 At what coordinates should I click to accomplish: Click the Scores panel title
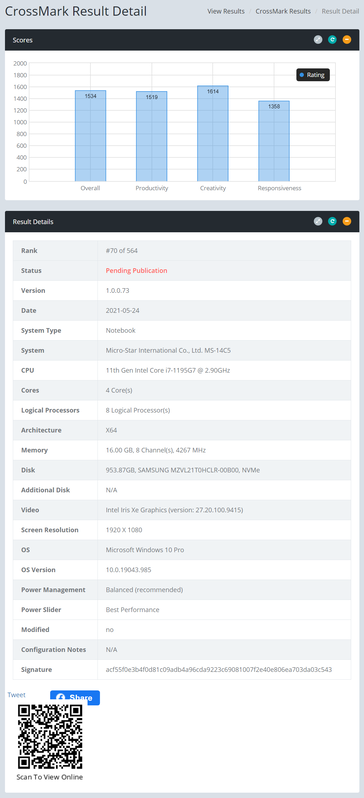click(x=22, y=40)
